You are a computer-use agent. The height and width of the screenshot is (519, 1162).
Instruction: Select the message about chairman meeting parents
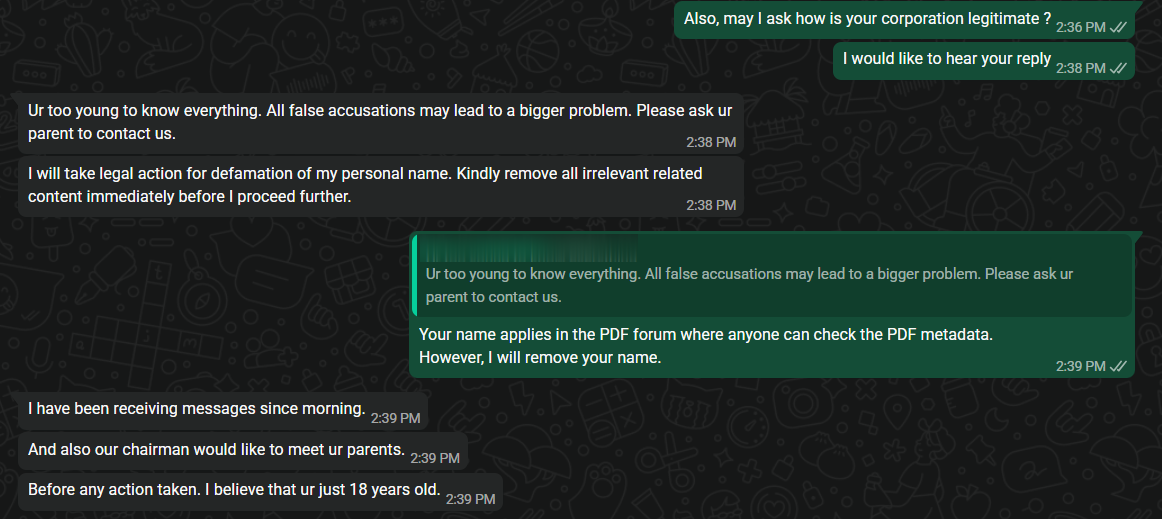[215, 450]
